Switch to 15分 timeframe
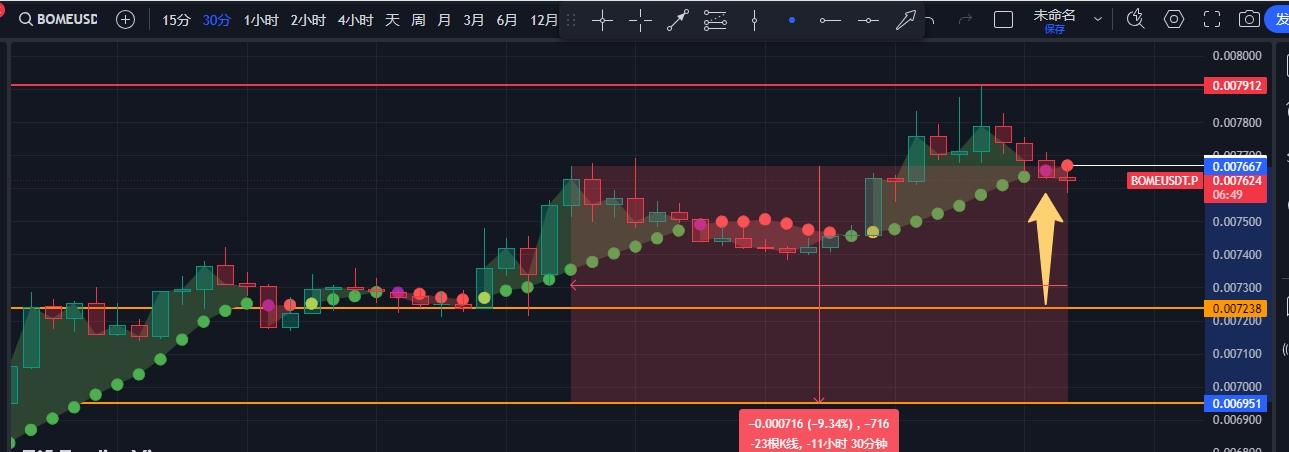Screen dimensions: 1289x452 point(176,19)
